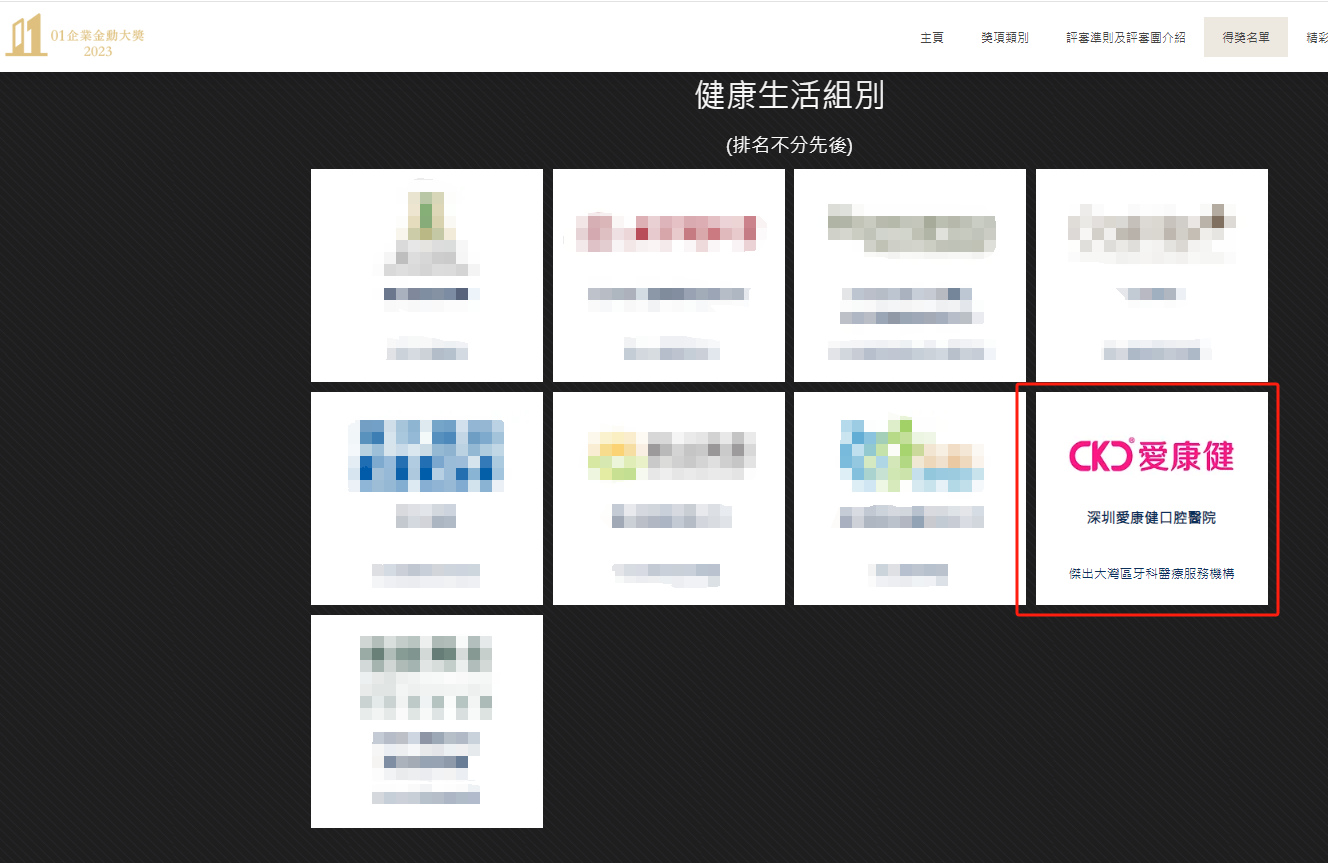
Task: Open the 獎項類別 menu item
Action: [1004, 38]
